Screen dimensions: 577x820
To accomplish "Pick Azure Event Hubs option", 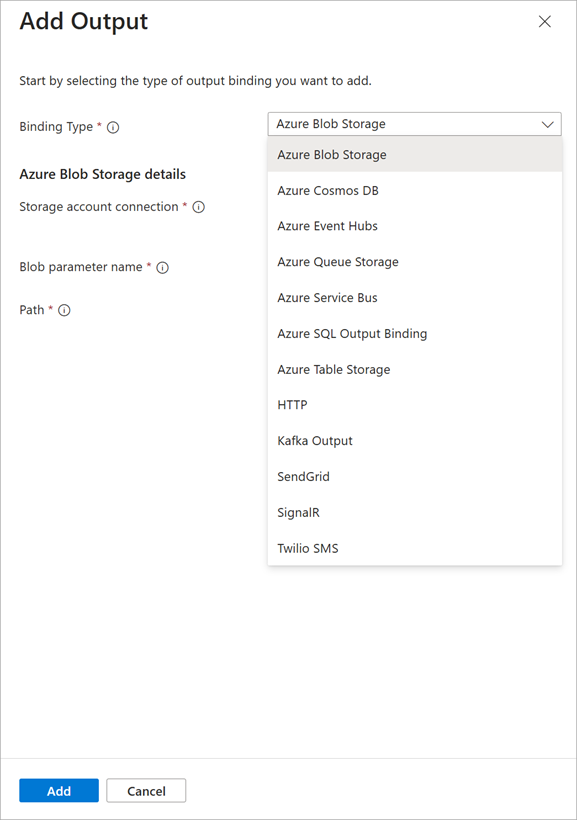I will click(415, 226).
